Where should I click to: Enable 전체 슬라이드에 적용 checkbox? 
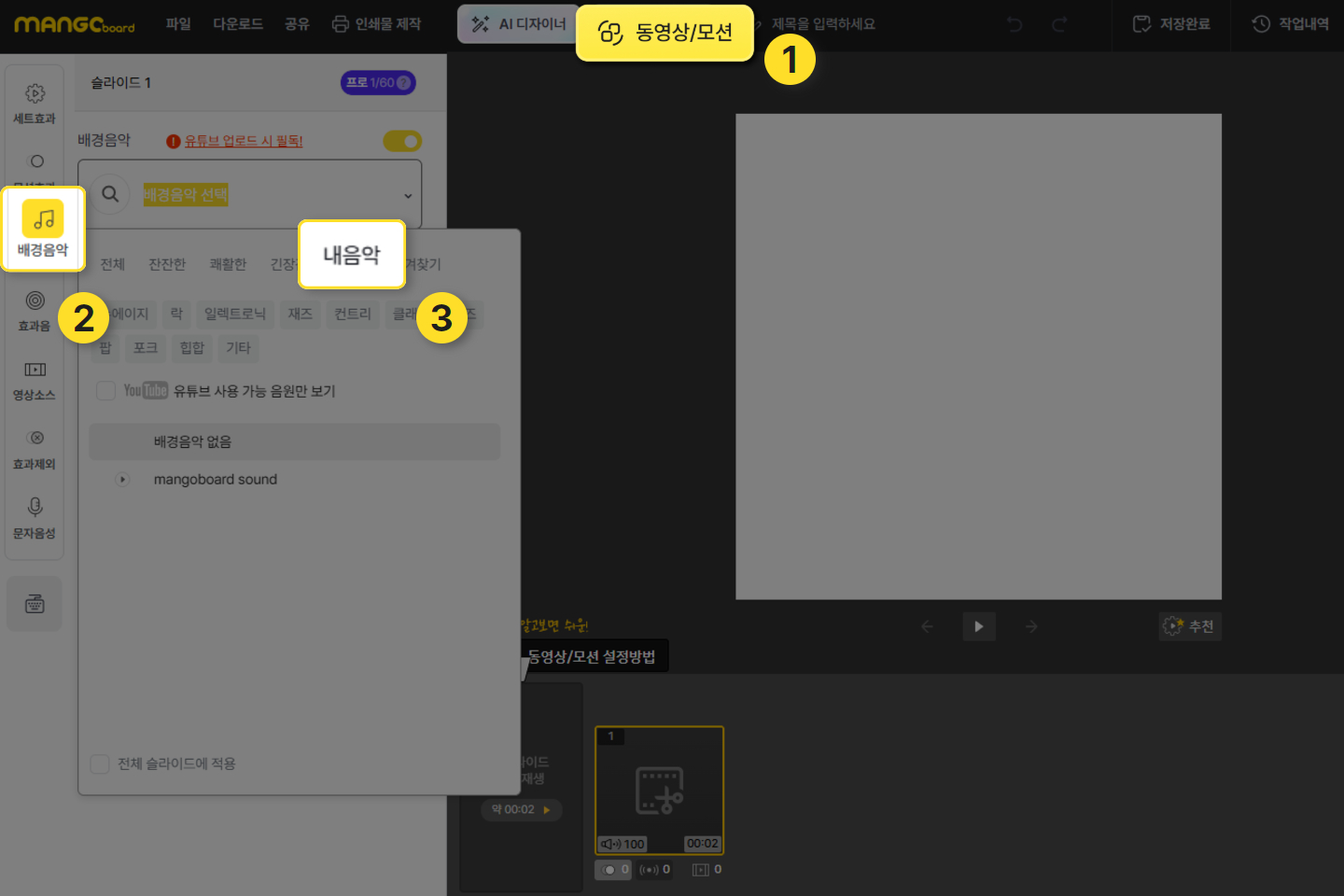(x=100, y=764)
